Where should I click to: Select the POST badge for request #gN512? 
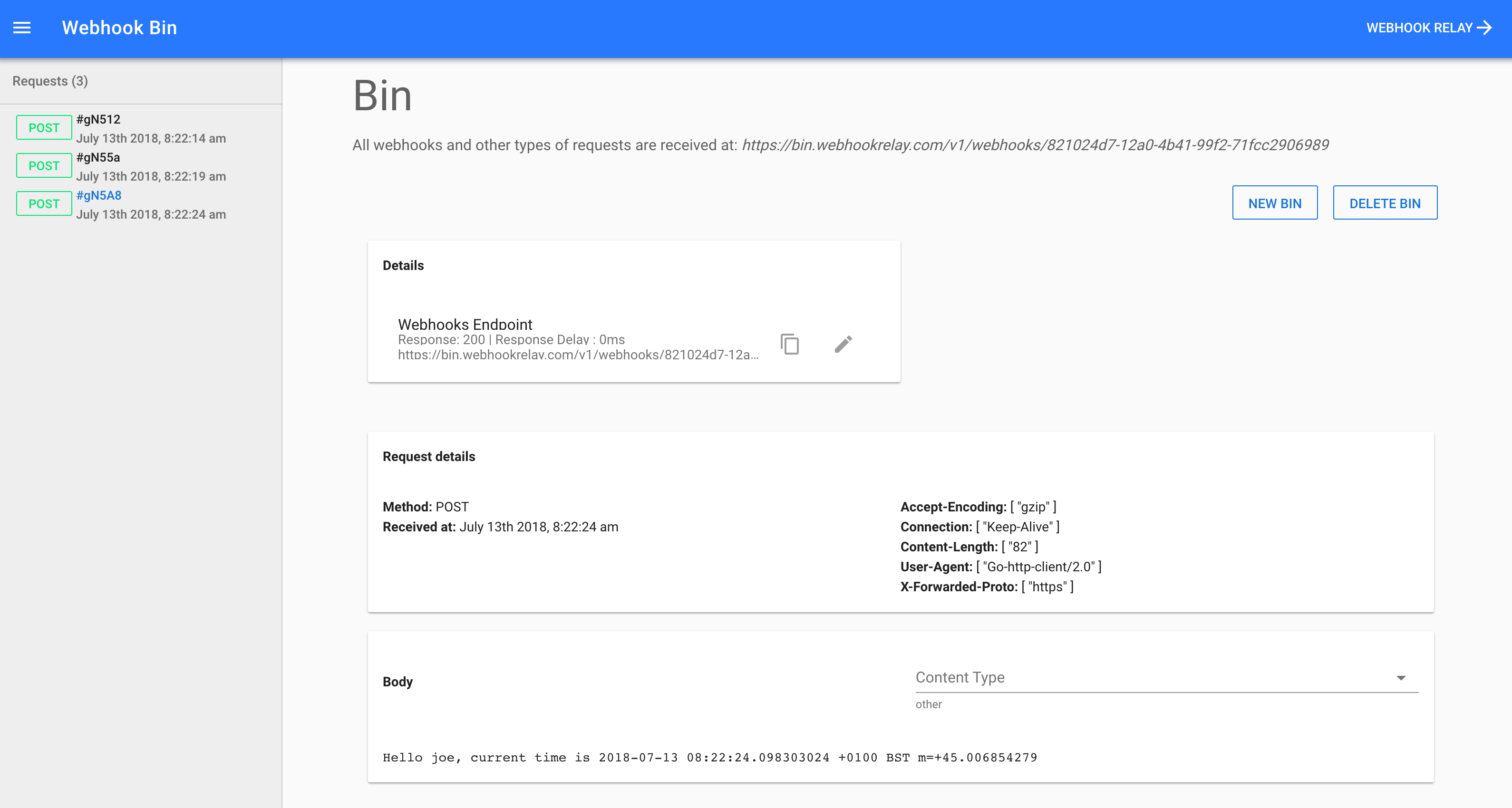click(43, 127)
